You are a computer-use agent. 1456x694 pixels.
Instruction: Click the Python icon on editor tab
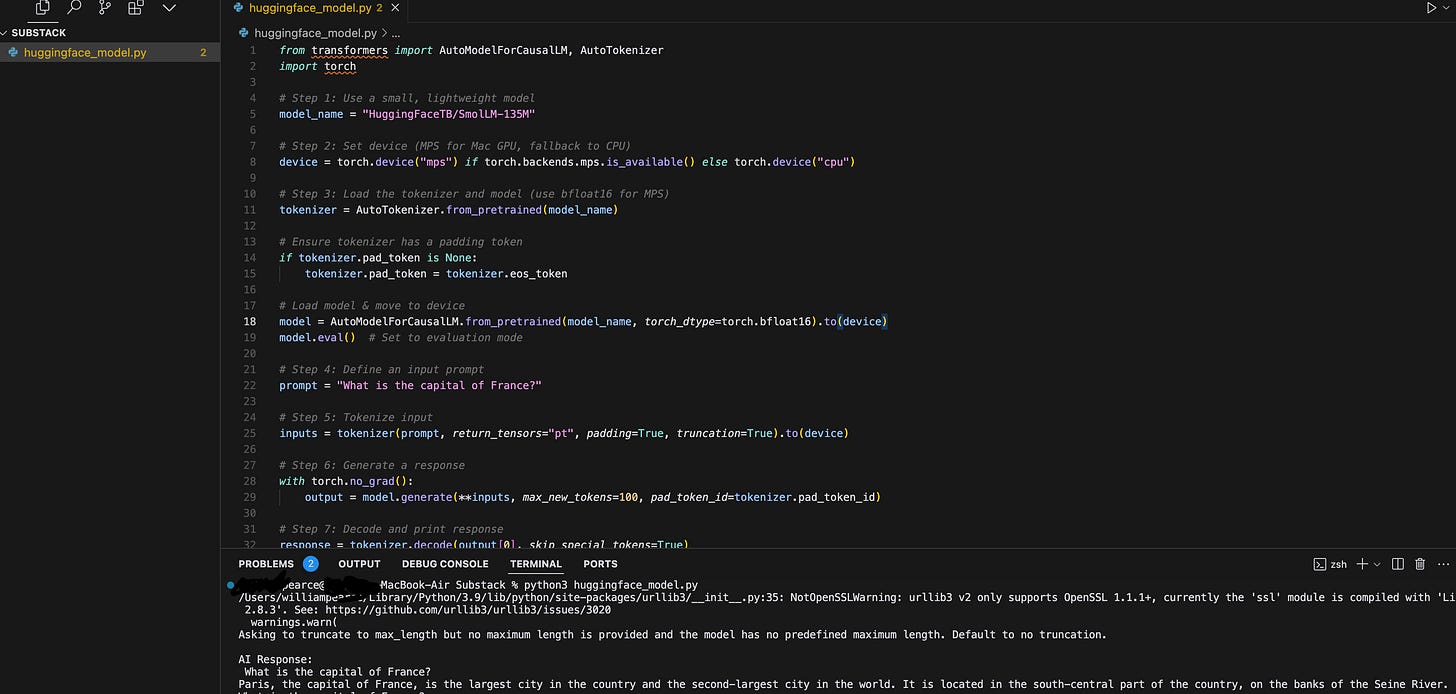pos(238,8)
